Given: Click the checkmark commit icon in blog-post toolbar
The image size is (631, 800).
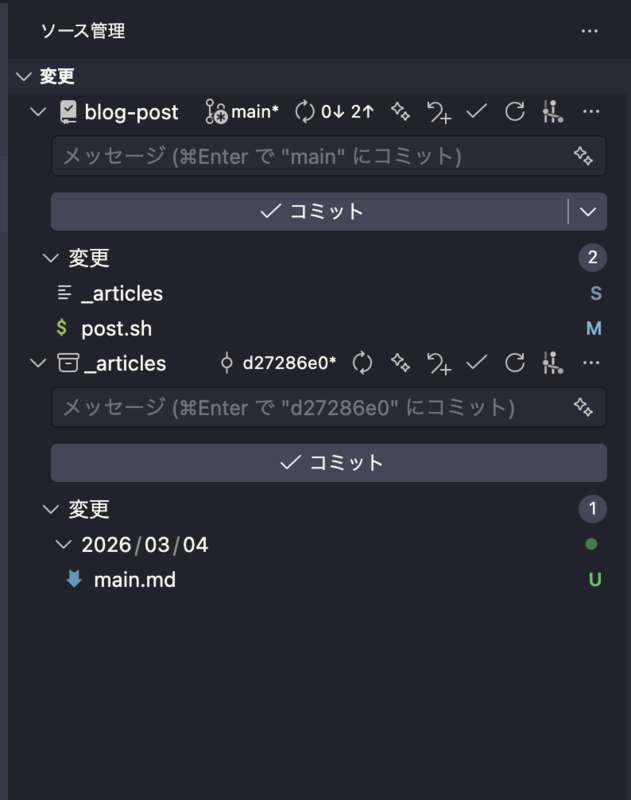Looking at the screenshot, I should coord(476,111).
